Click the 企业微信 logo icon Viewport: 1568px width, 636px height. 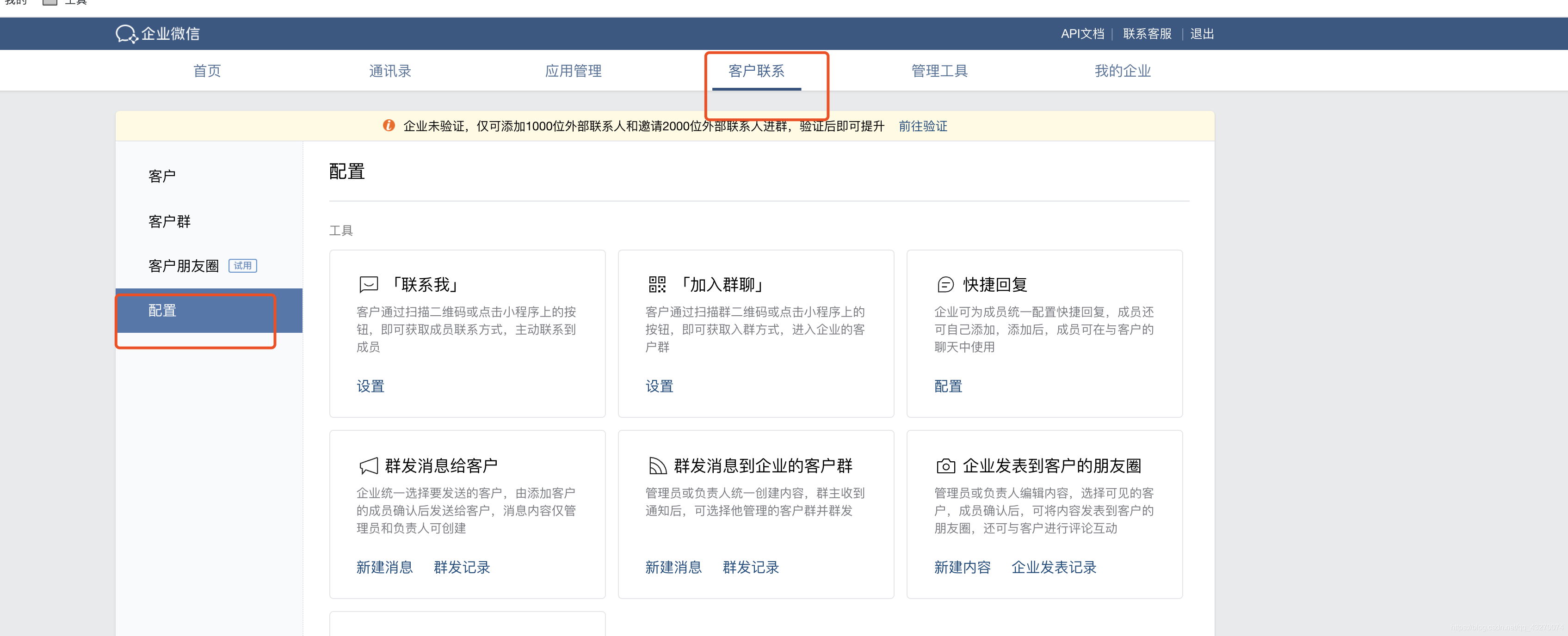click(127, 34)
